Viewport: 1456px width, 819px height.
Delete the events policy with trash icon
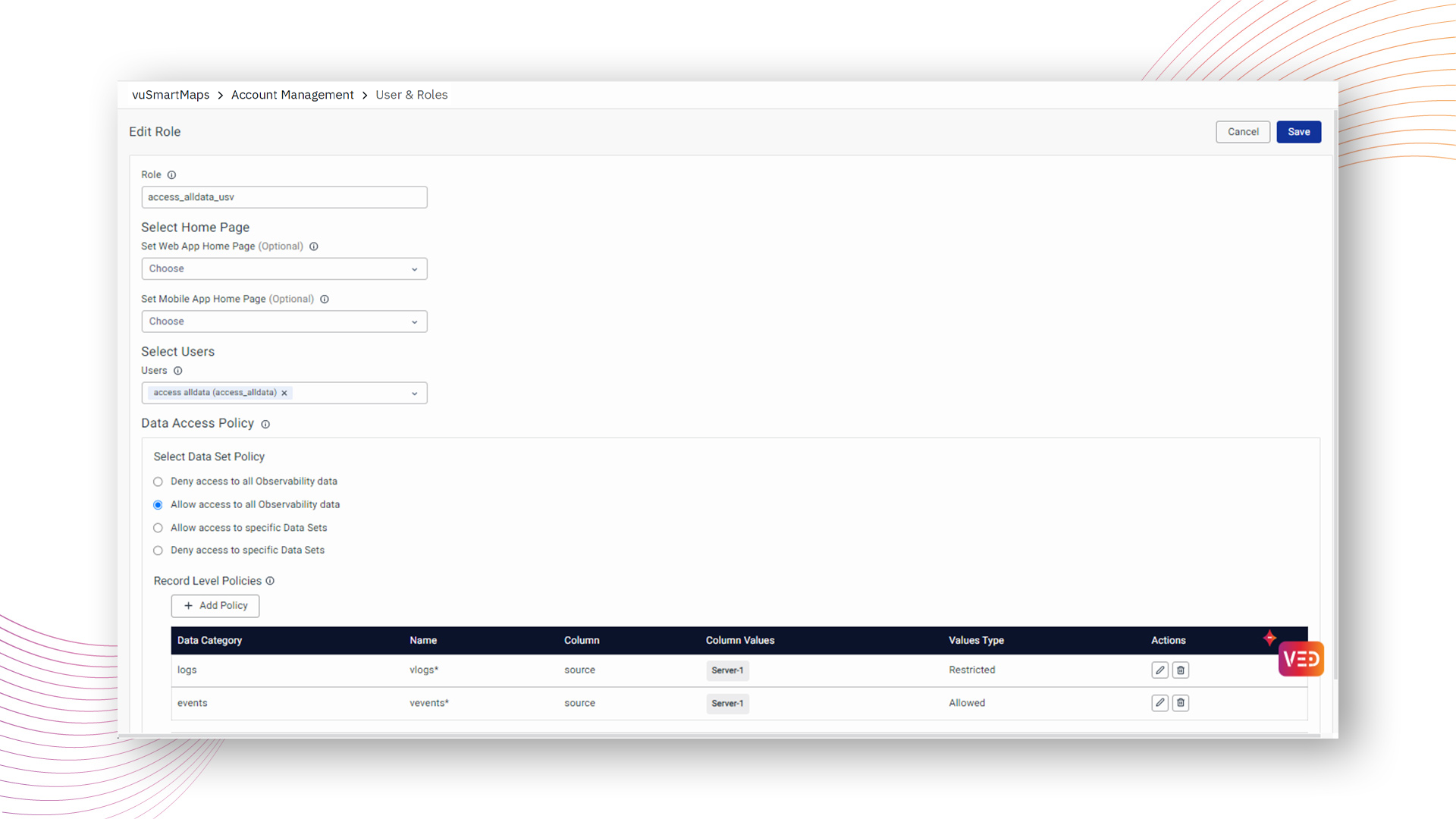coord(1181,703)
